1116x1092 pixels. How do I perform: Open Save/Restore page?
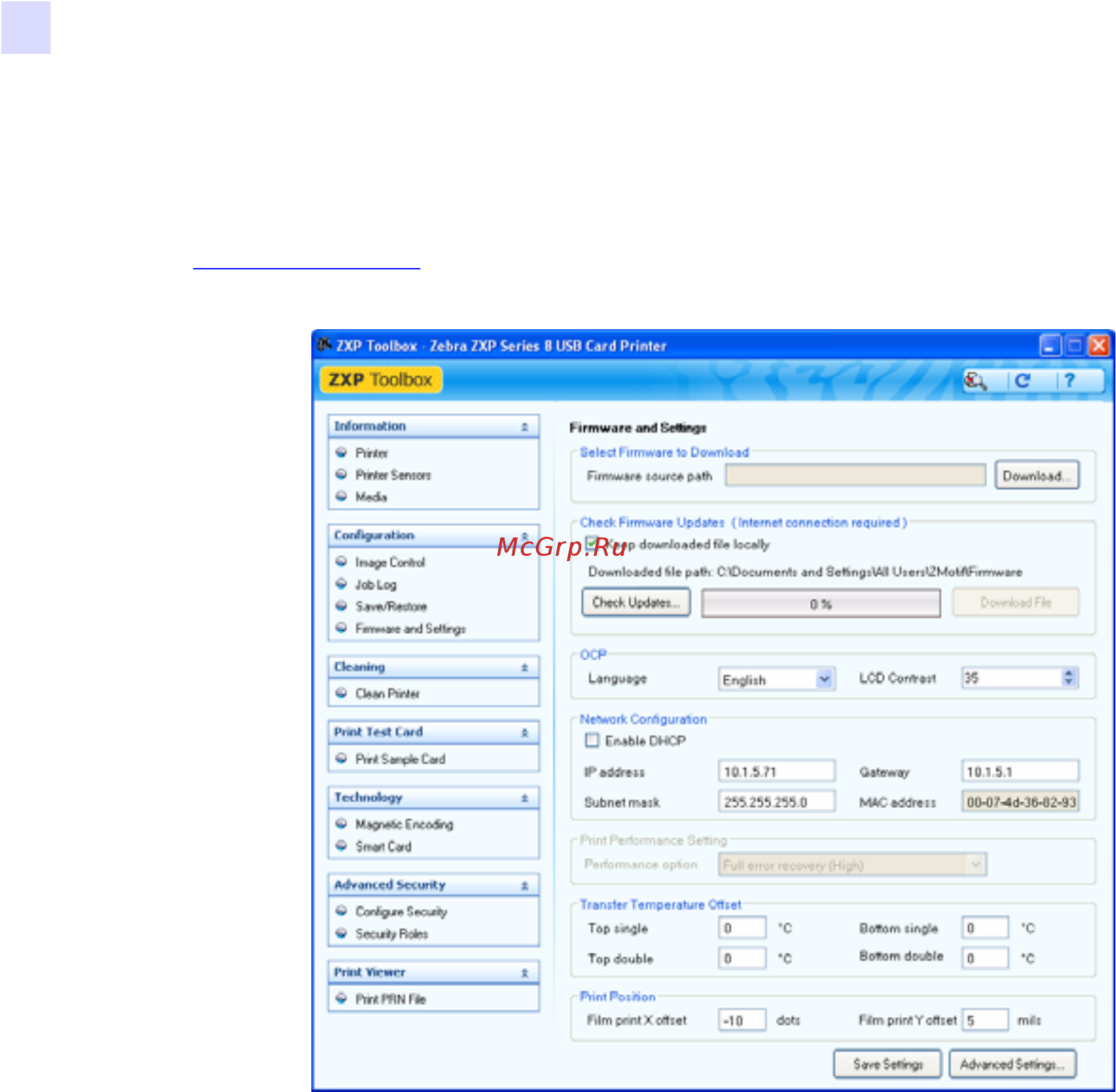coord(391,606)
